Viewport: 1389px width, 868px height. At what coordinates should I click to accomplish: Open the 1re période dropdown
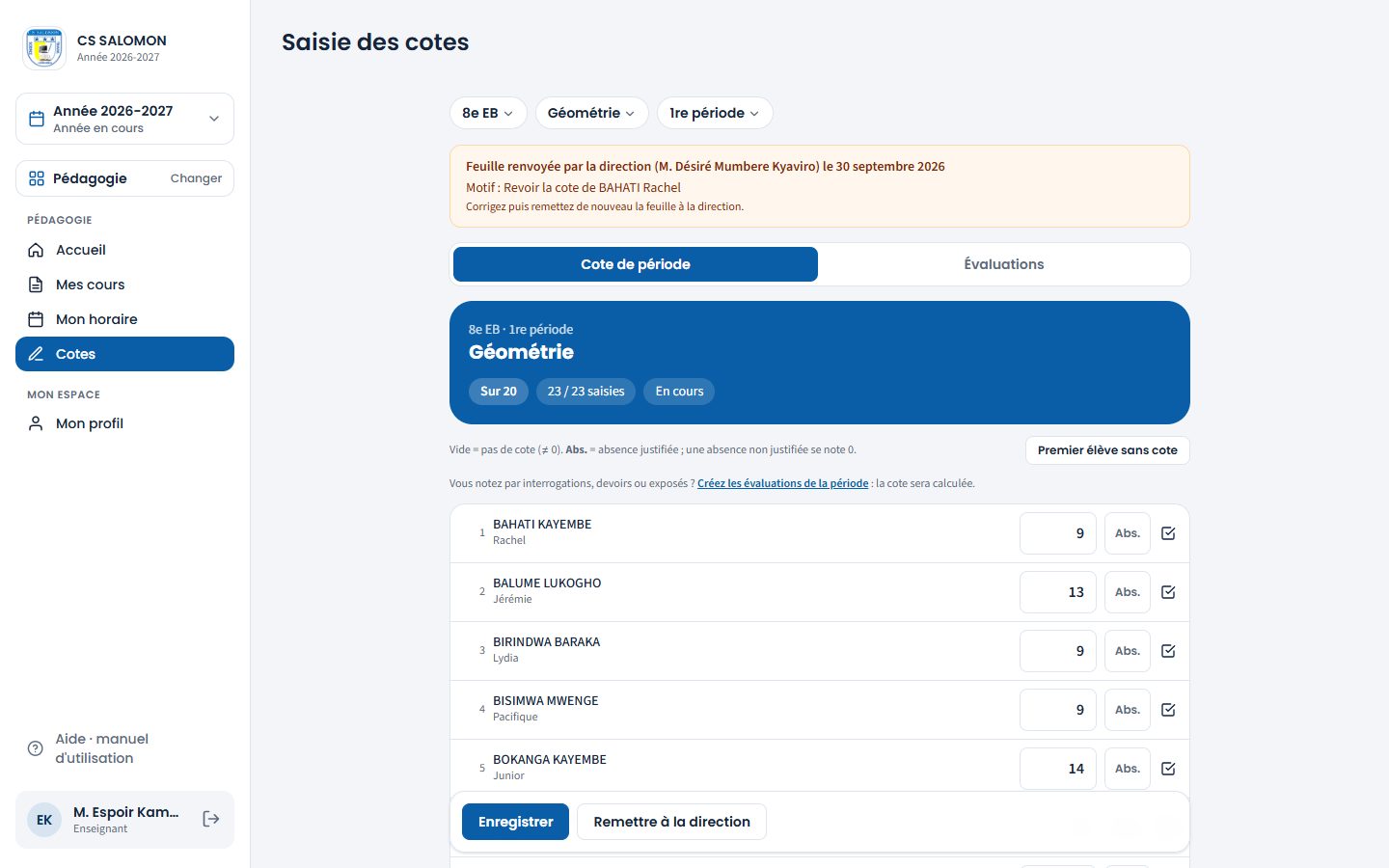click(x=715, y=113)
